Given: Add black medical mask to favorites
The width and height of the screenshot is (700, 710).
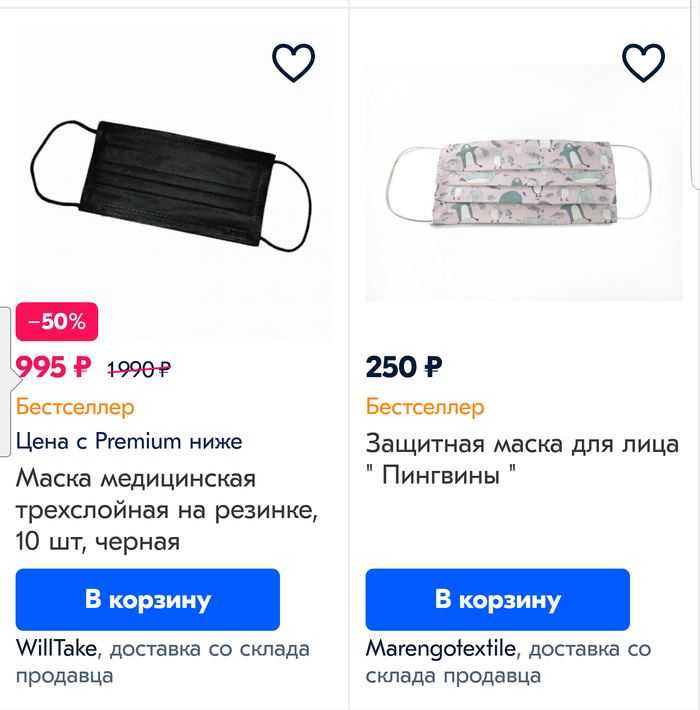Looking at the screenshot, I should pos(293,63).
